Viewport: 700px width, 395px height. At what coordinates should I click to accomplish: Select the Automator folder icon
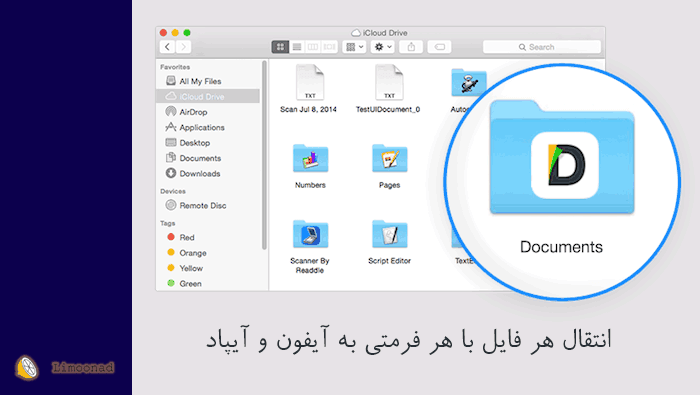point(468,83)
